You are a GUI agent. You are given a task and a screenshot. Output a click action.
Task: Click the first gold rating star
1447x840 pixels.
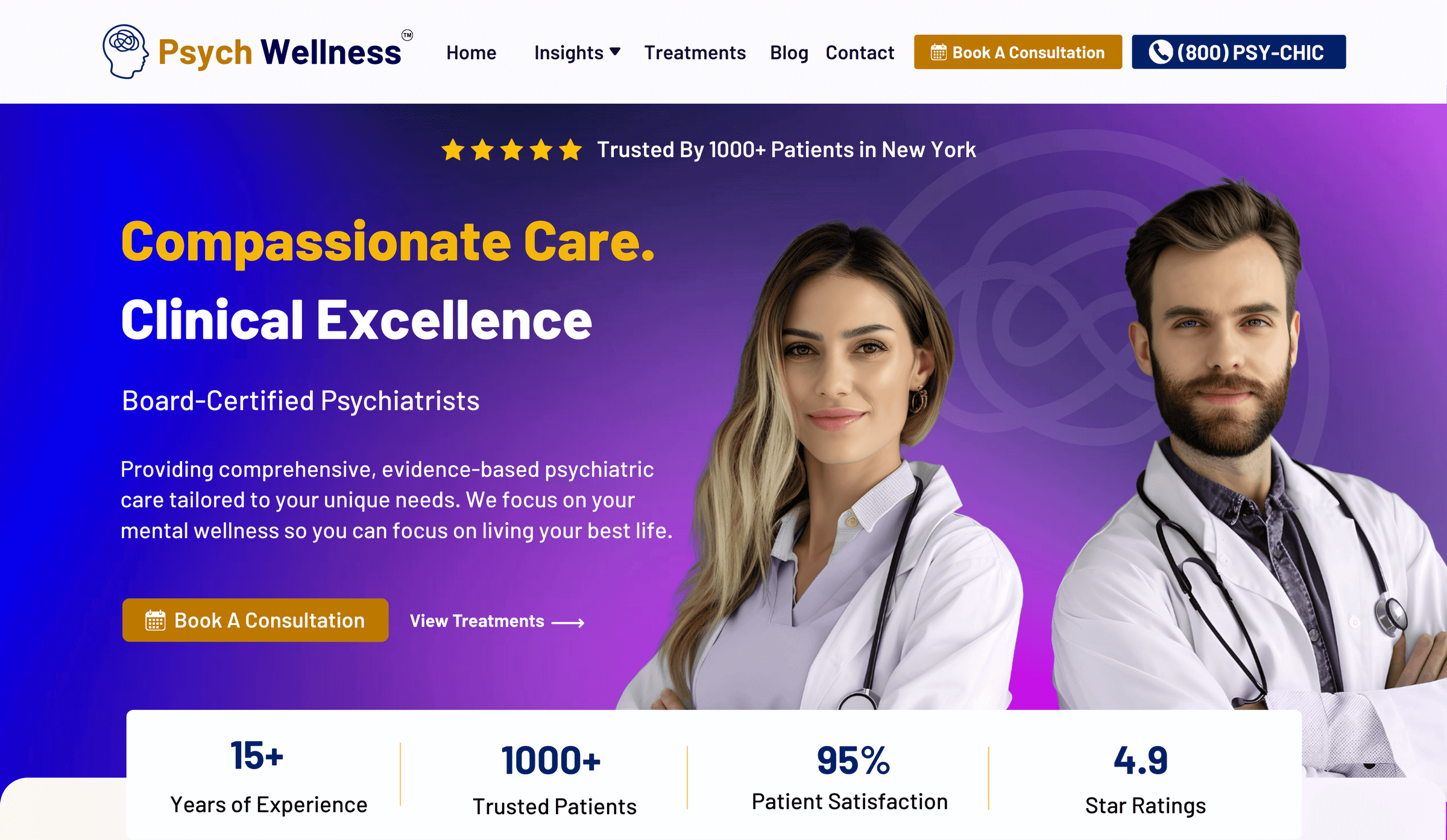pyautogui.click(x=453, y=149)
